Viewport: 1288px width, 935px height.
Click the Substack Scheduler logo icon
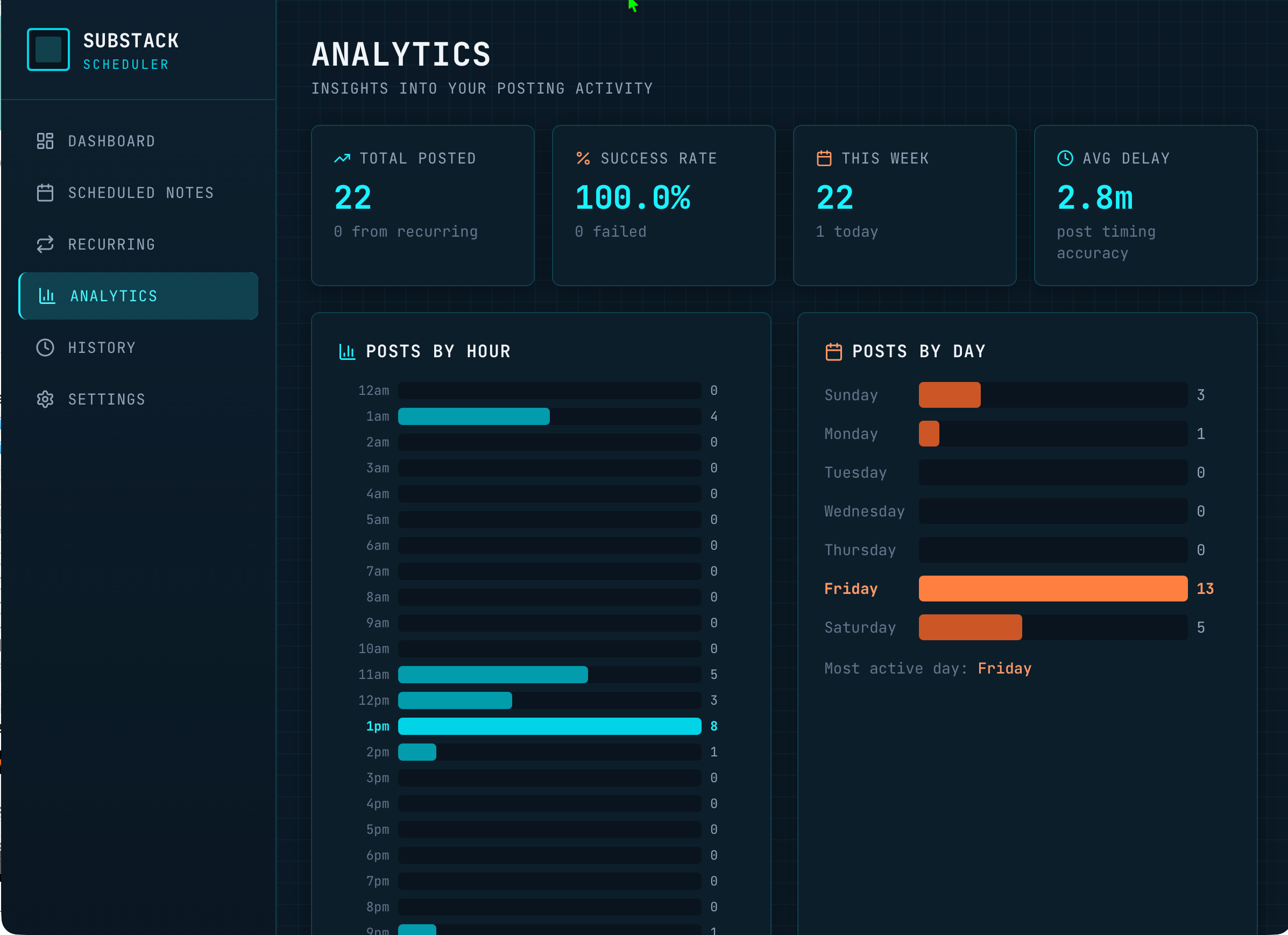point(48,49)
